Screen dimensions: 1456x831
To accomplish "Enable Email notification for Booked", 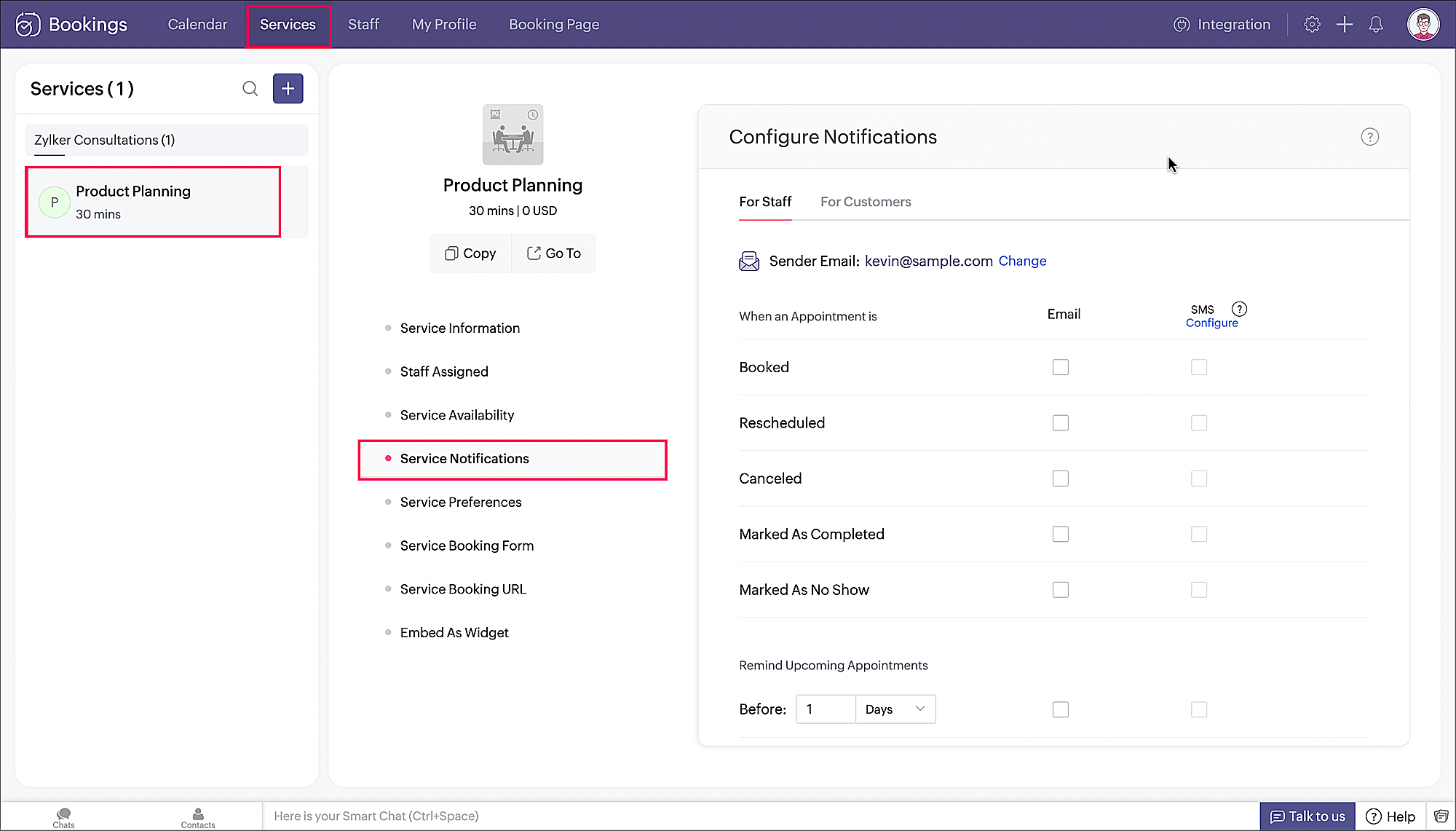I will coord(1060,367).
